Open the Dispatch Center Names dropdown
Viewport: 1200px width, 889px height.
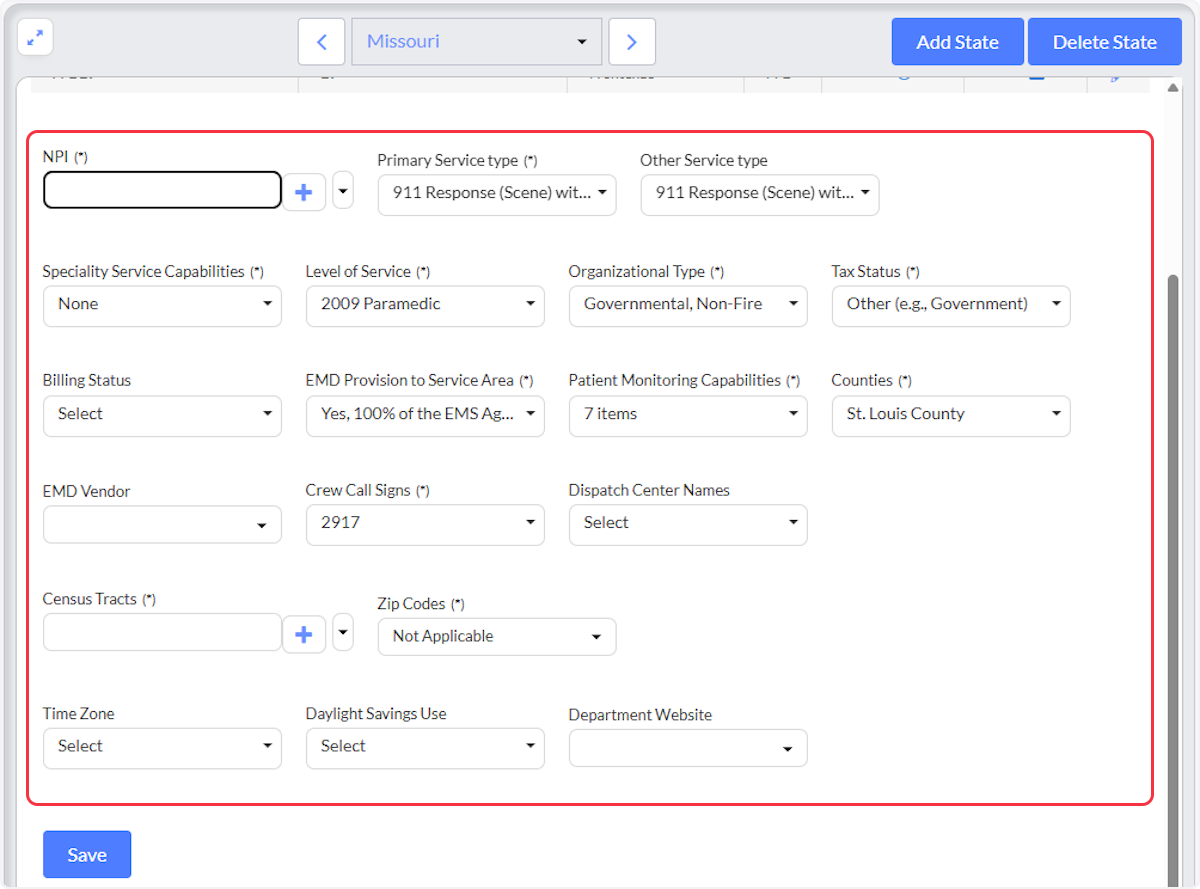(688, 524)
